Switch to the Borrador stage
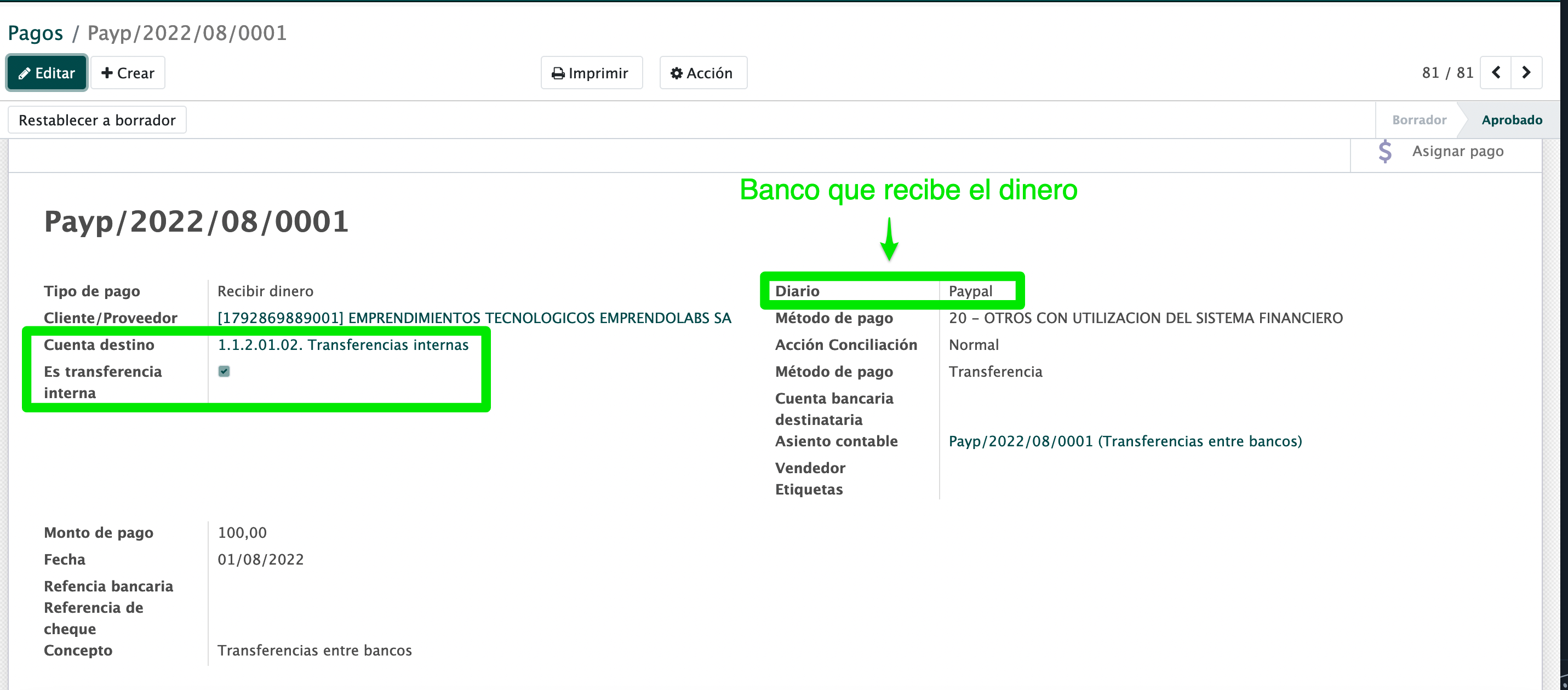The height and width of the screenshot is (690, 1568). [1419, 120]
